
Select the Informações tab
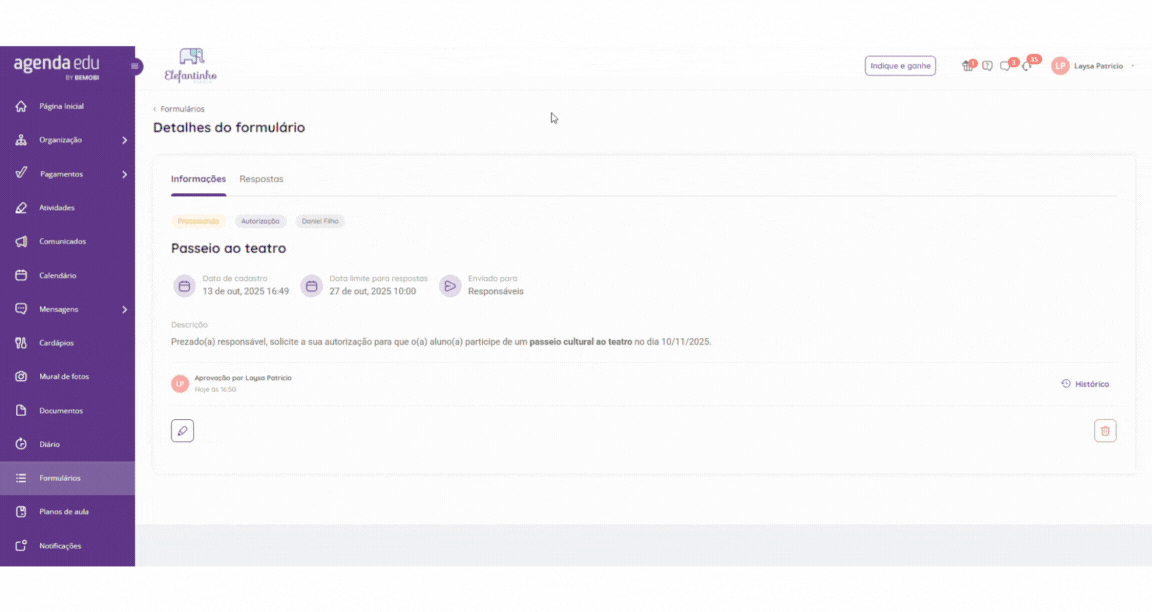[198, 179]
